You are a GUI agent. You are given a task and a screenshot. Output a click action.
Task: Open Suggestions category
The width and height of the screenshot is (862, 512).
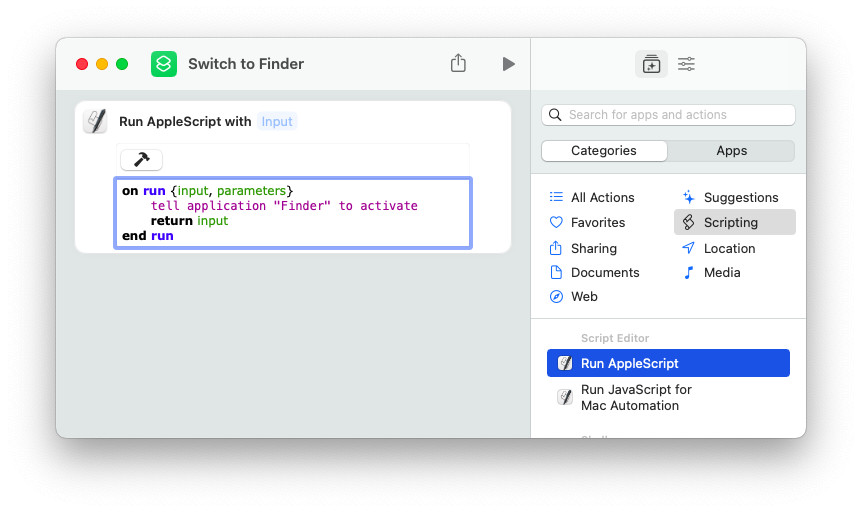tap(741, 197)
